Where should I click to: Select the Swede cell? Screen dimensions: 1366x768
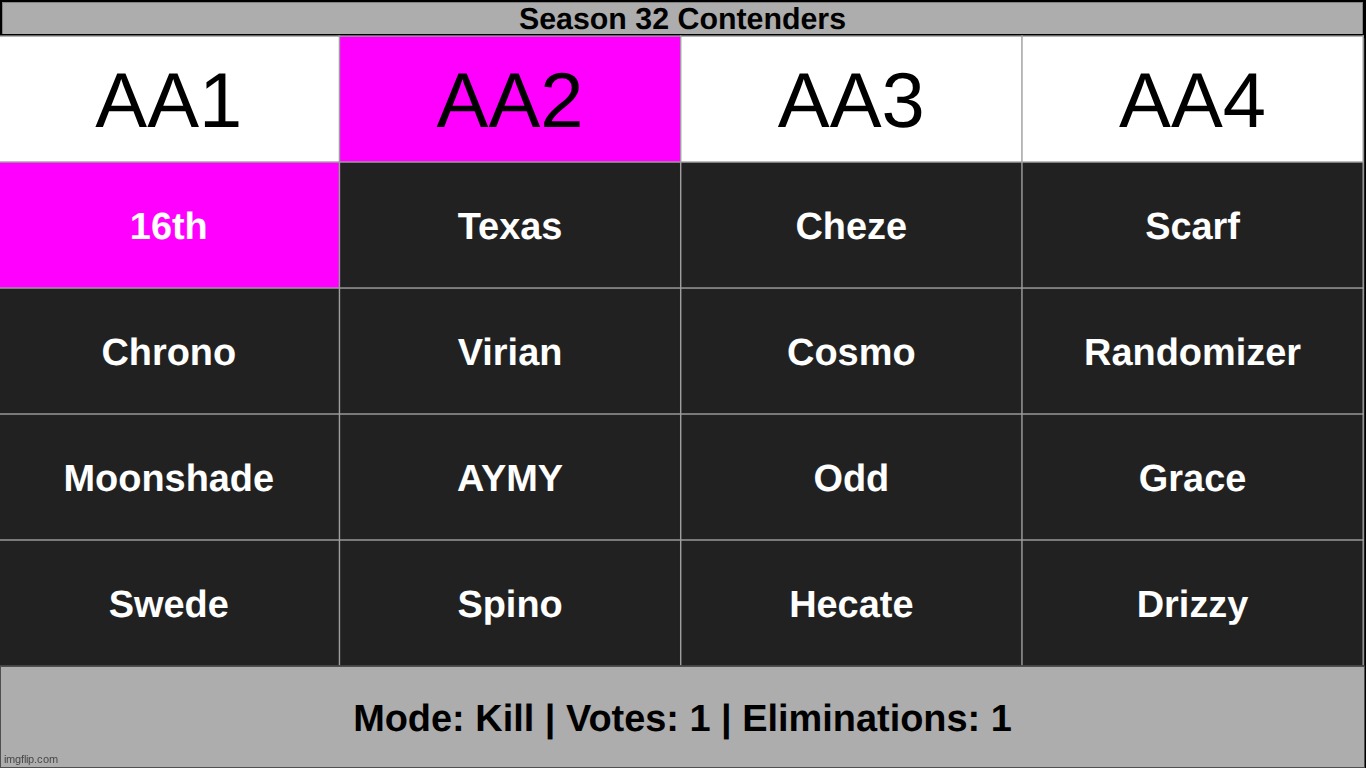click(x=169, y=604)
